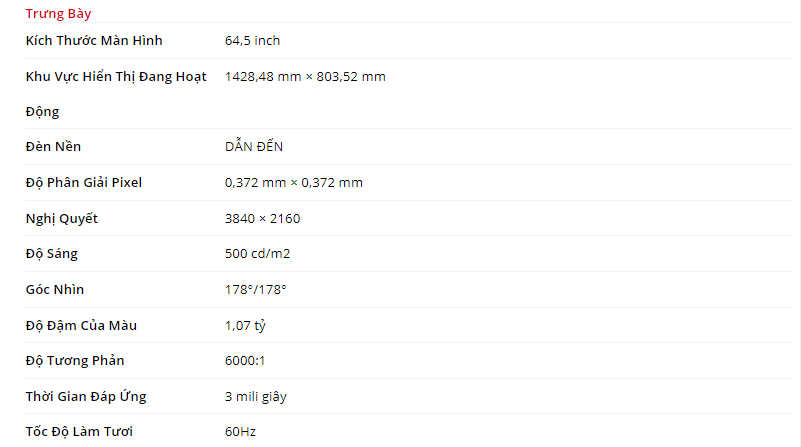The width and height of the screenshot is (801, 447).
Task: Select the 64,5 inch screen size value
Action: click(253, 41)
